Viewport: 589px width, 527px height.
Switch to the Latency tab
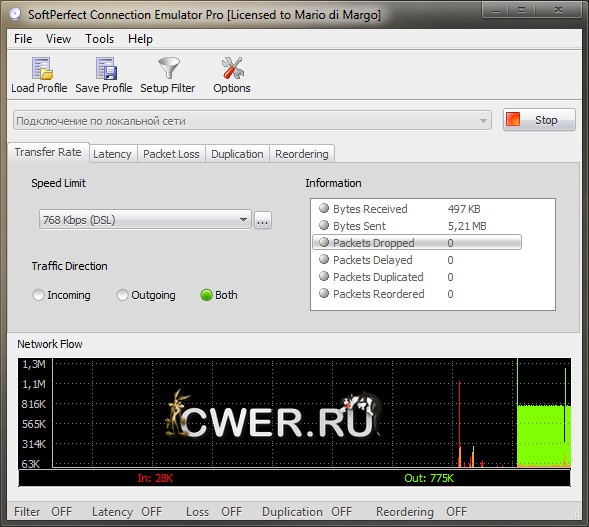(x=112, y=154)
